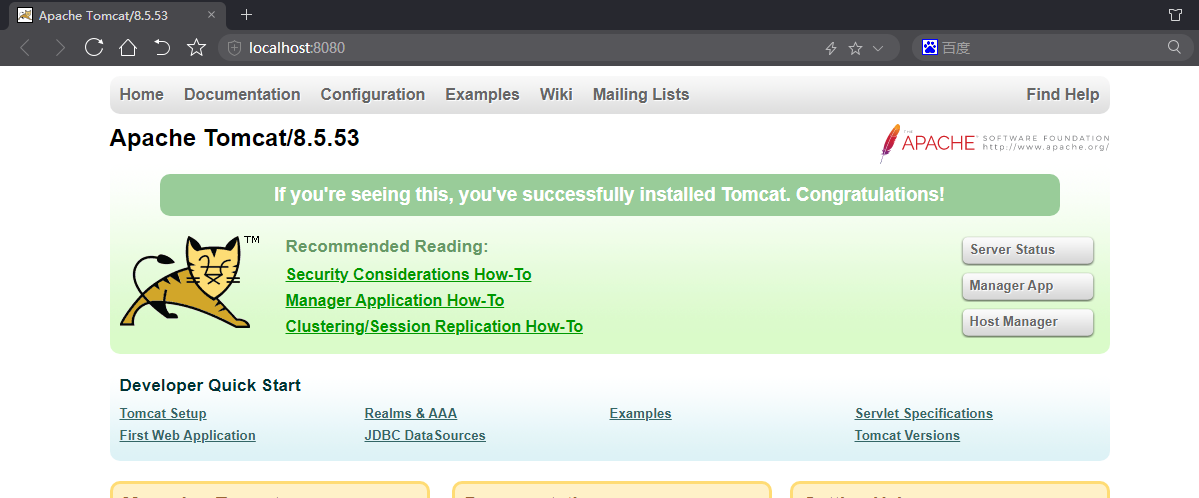Open Configuration in the navigation bar
The height and width of the screenshot is (498, 1199).
pos(372,95)
